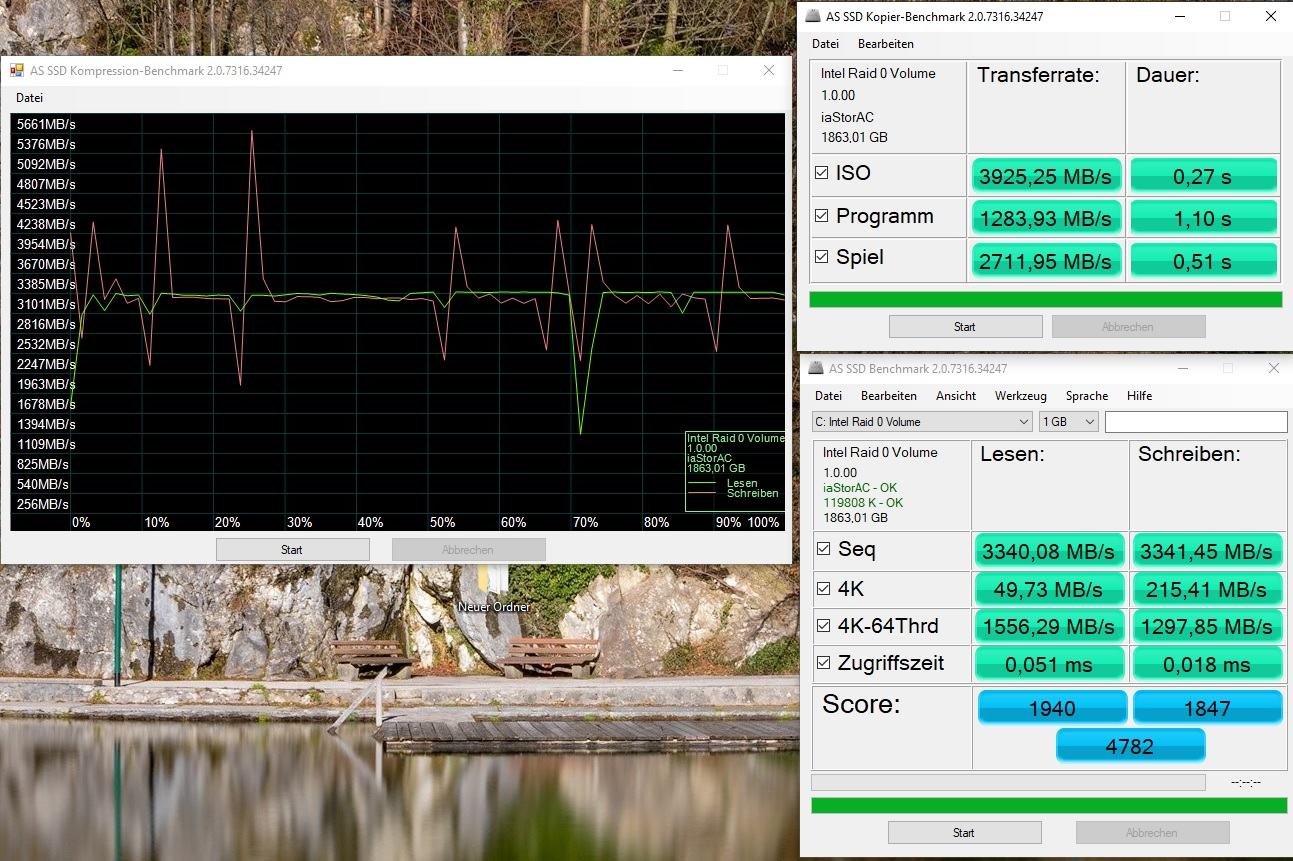Open the Sprache menu
The width and height of the screenshot is (1293, 861).
tap(1086, 396)
